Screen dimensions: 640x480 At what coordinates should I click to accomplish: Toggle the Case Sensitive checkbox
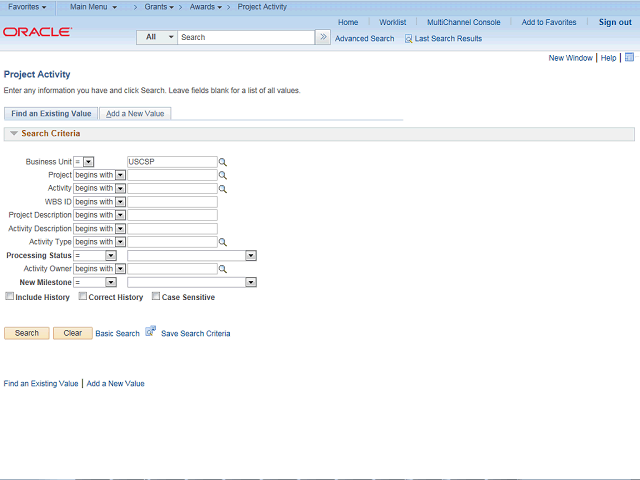click(156, 296)
